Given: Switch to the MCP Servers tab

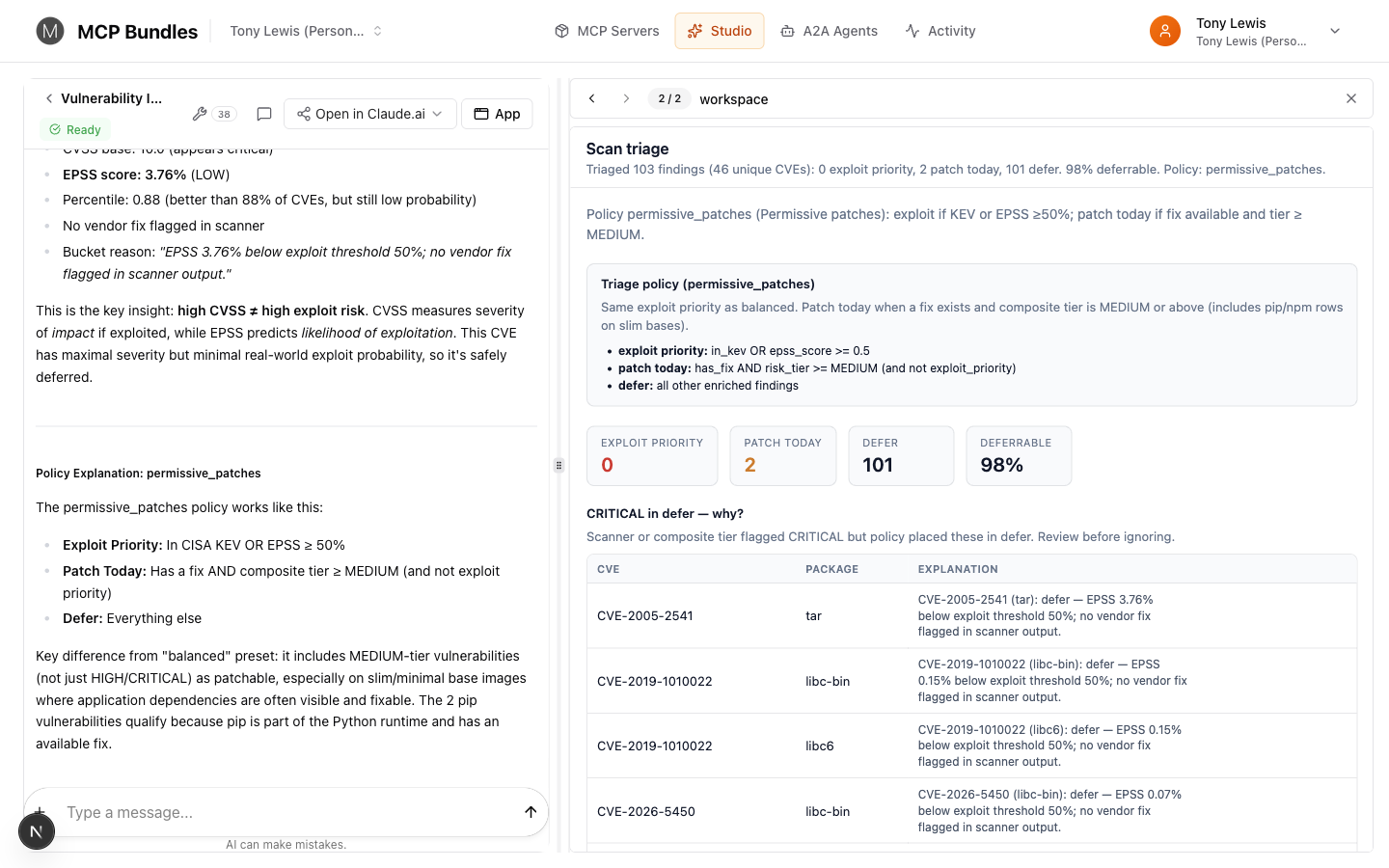Looking at the screenshot, I should click(607, 31).
